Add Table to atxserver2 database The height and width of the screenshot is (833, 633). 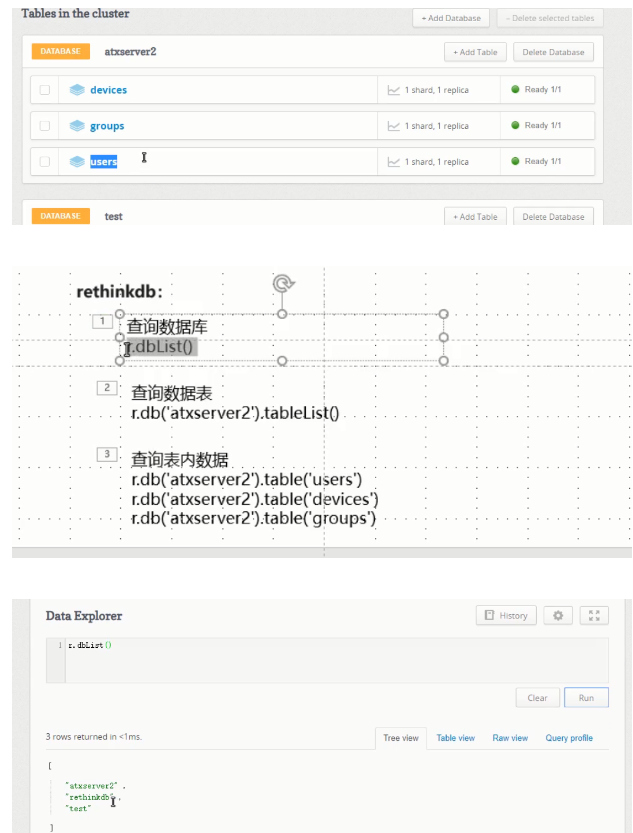pyautogui.click(x=475, y=52)
